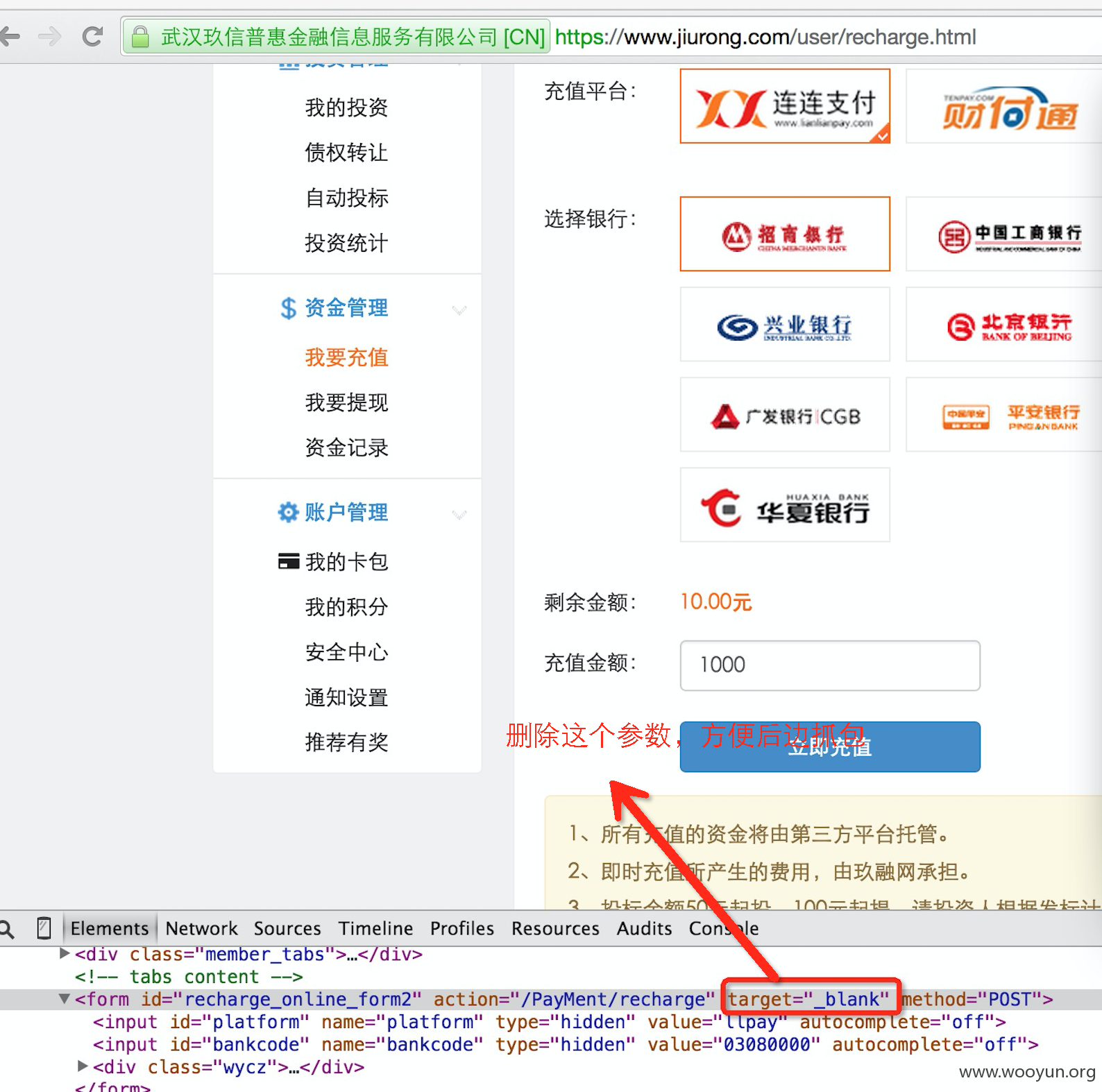Screen dimensions: 1102x1092
Task: Click the action="/PayMent/recharge" attribute
Action: point(574,999)
